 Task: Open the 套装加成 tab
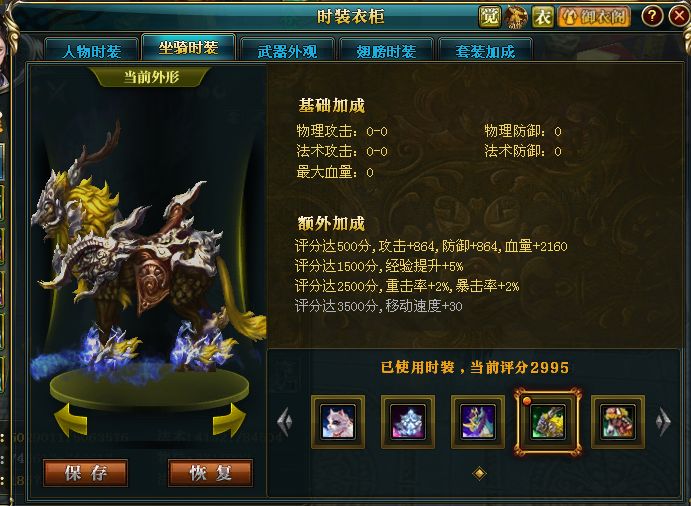[x=485, y=50]
